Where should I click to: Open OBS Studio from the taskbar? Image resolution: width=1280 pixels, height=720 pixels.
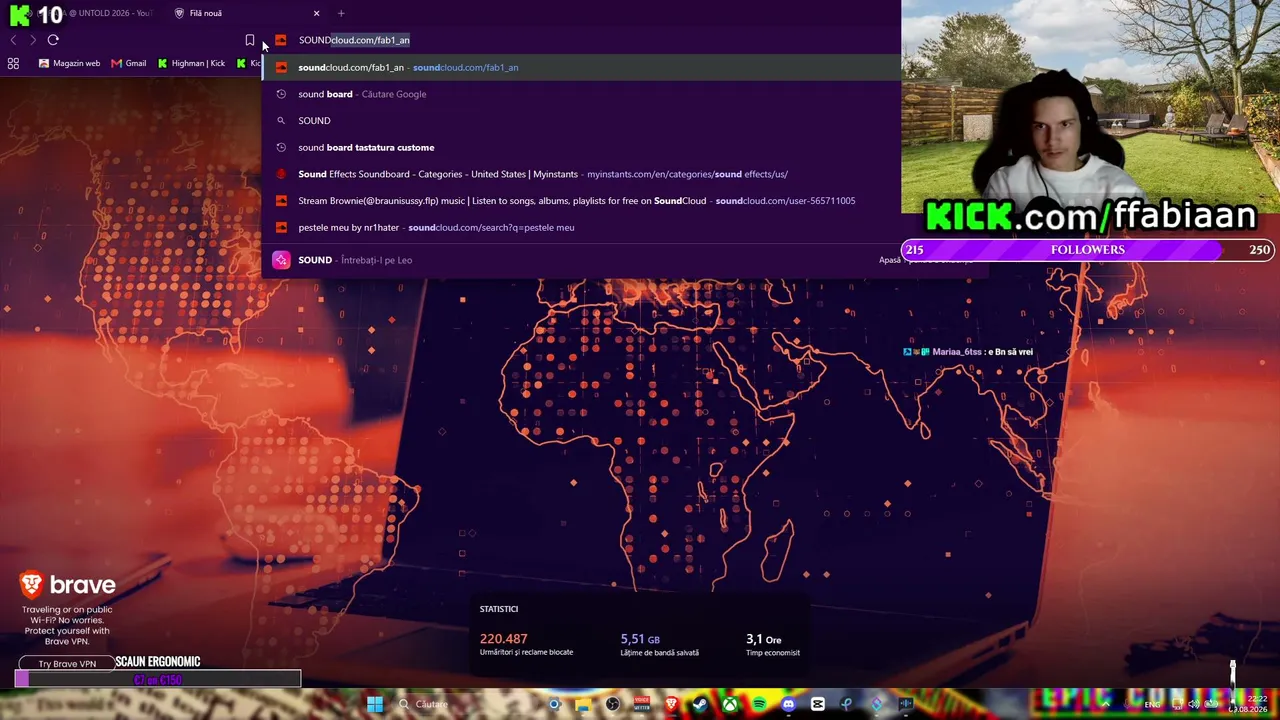tap(613, 704)
